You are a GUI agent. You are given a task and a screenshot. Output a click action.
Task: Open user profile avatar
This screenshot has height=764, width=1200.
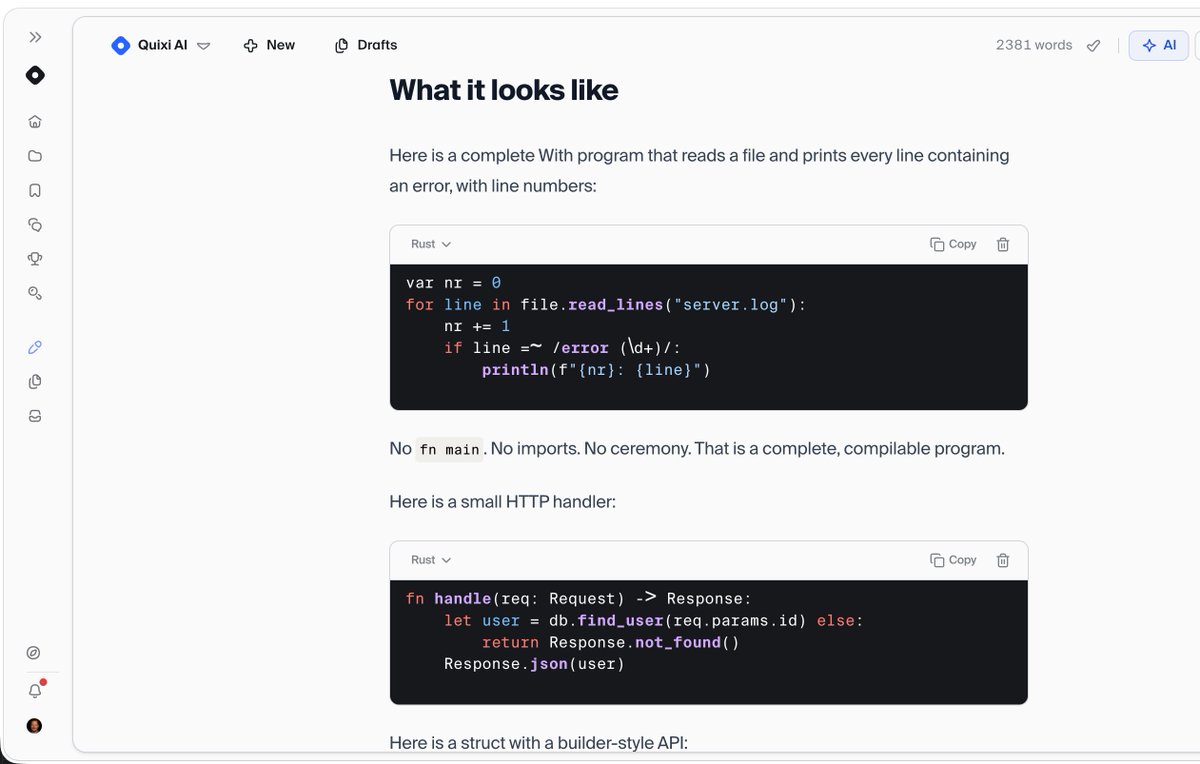pos(34,726)
